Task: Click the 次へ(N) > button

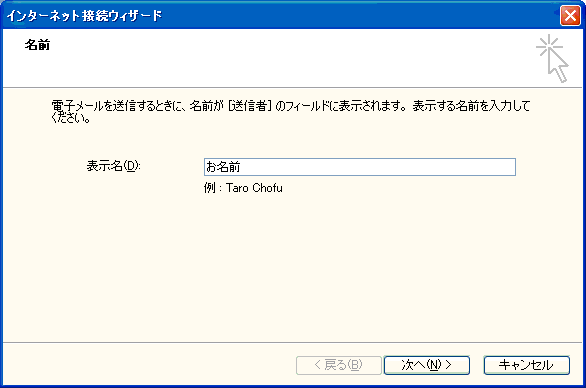Action: [426, 365]
